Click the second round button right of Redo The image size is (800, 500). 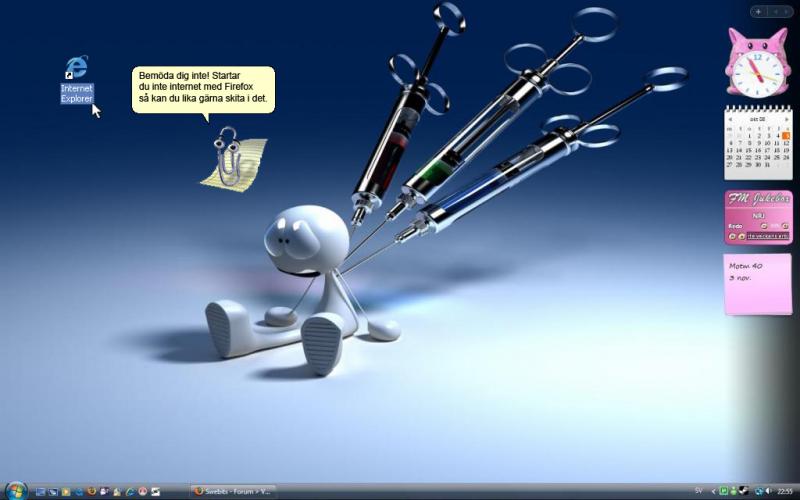(785, 226)
